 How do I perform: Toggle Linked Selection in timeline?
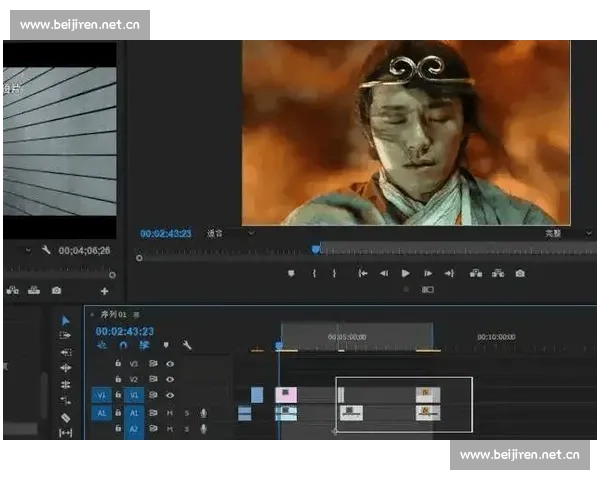pos(144,345)
